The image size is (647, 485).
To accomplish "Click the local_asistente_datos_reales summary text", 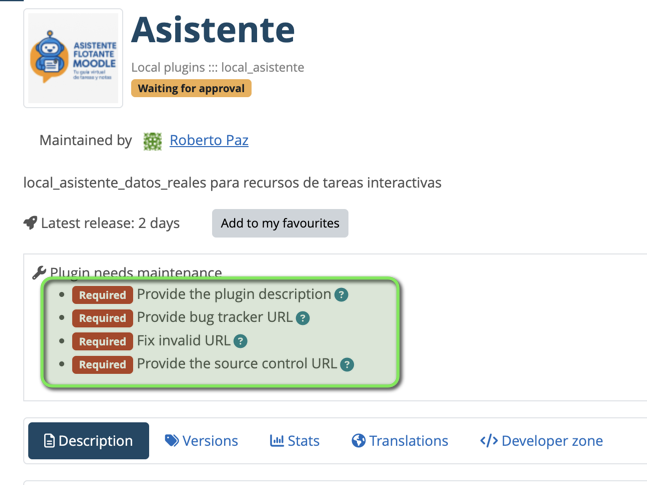I will point(232,182).
